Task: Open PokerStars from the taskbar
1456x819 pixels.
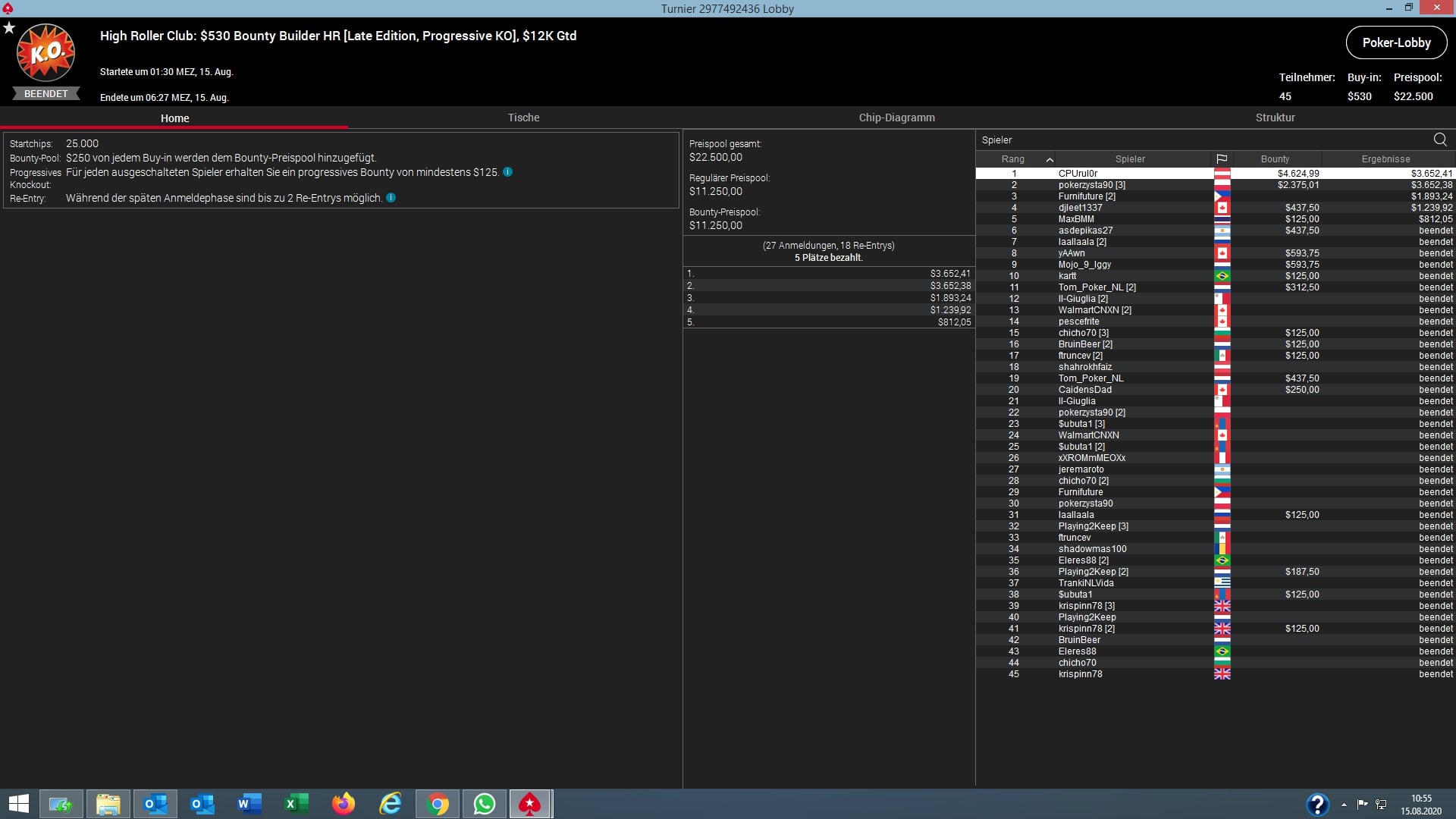Action: [x=529, y=804]
